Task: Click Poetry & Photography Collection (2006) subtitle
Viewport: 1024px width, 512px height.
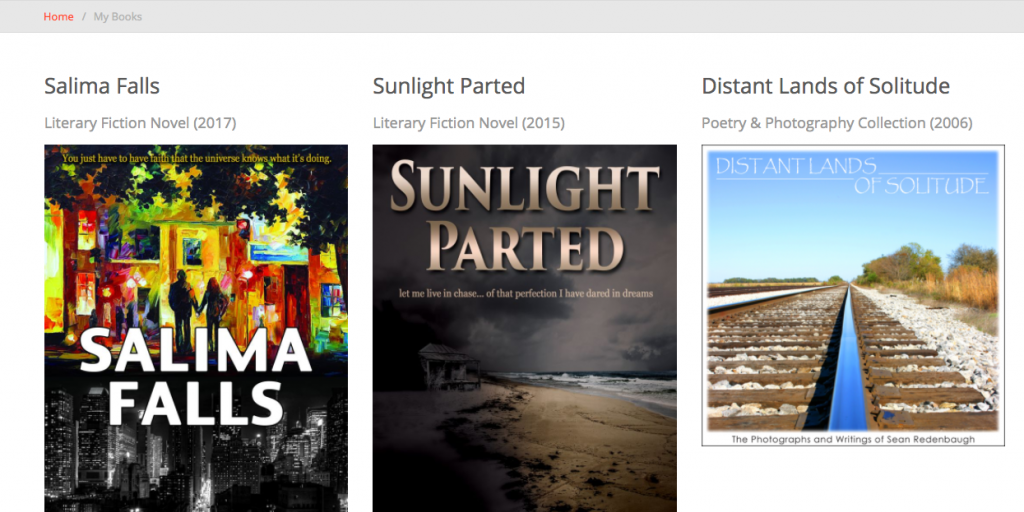Action: [836, 123]
